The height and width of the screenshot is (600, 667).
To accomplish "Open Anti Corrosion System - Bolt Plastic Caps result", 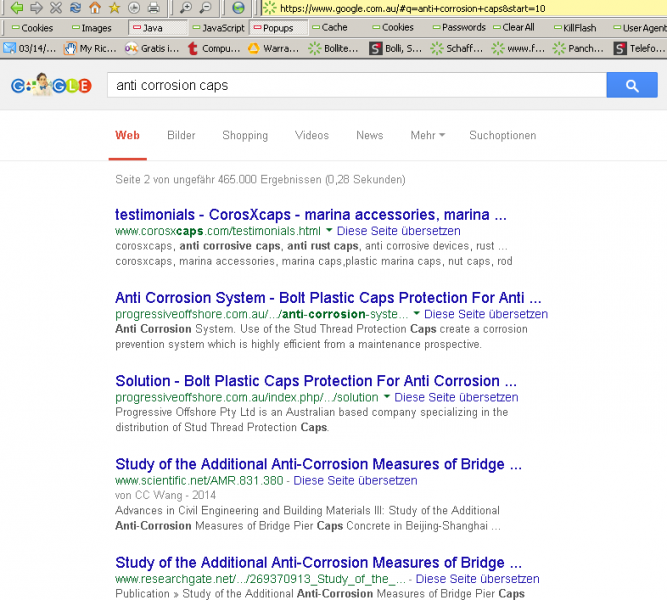I will (328, 297).
